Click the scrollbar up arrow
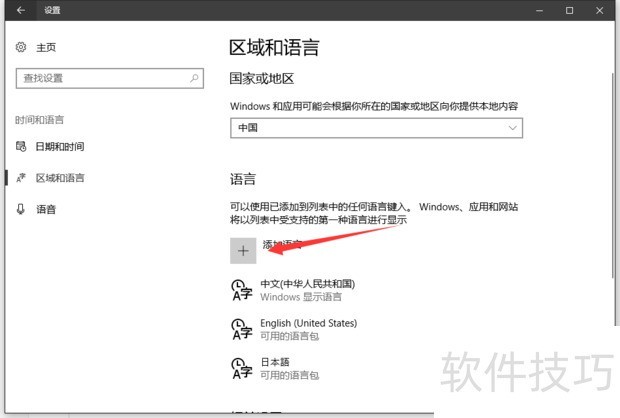The width and height of the screenshot is (620, 418). (612, 38)
